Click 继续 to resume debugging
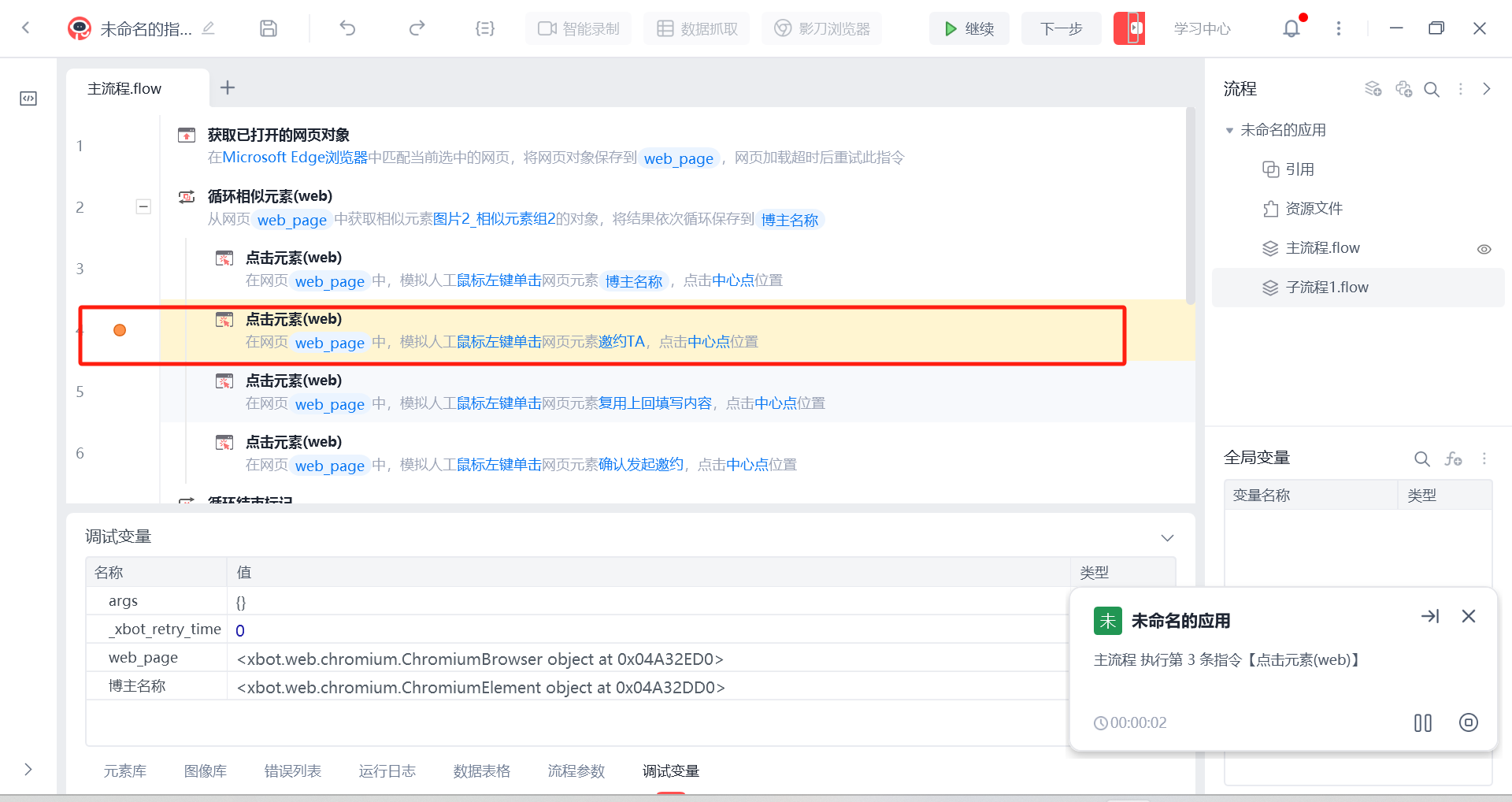 pyautogui.click(x=969, y=28)
